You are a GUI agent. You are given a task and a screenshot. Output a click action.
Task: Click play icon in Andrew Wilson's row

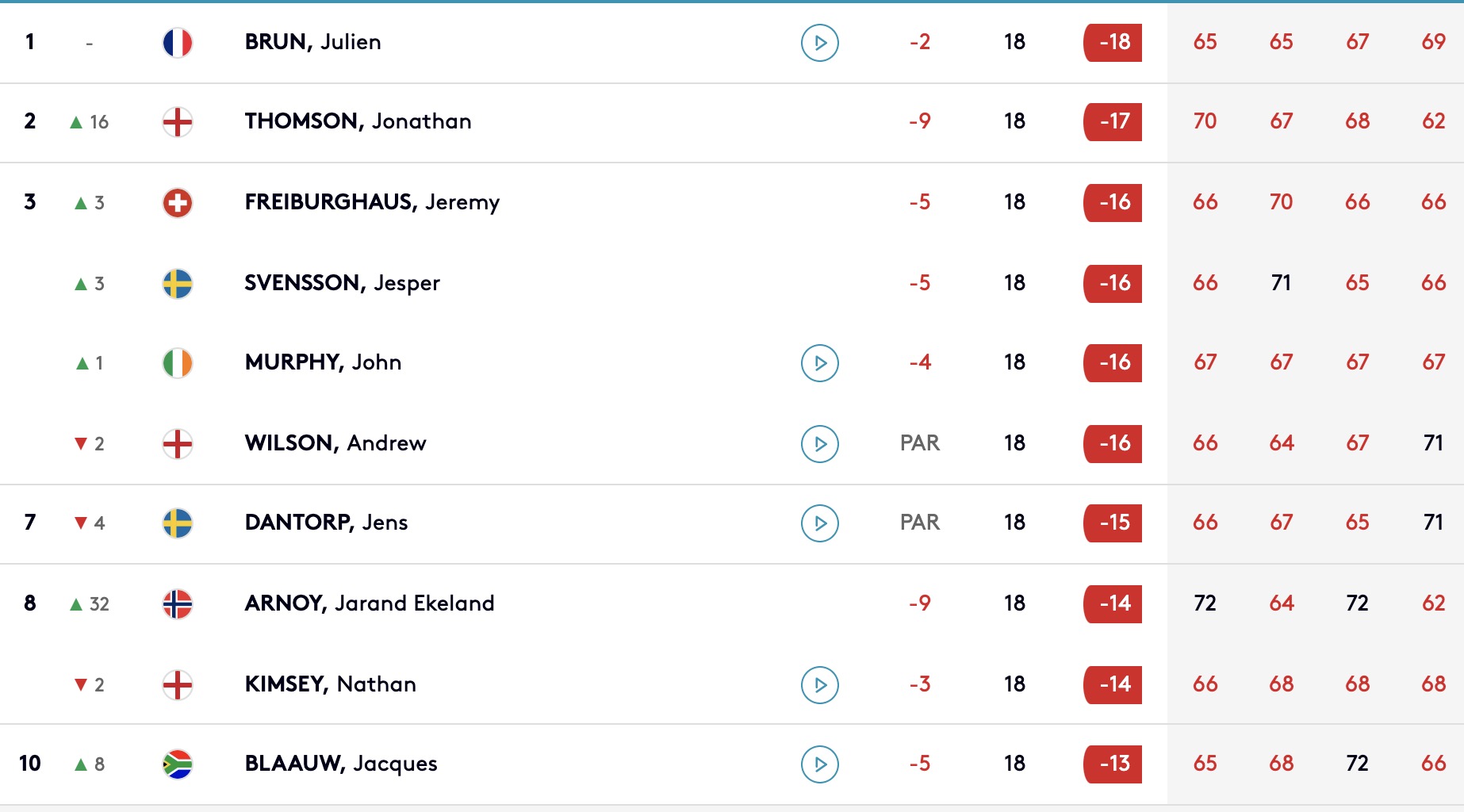(x=820, y=444)
